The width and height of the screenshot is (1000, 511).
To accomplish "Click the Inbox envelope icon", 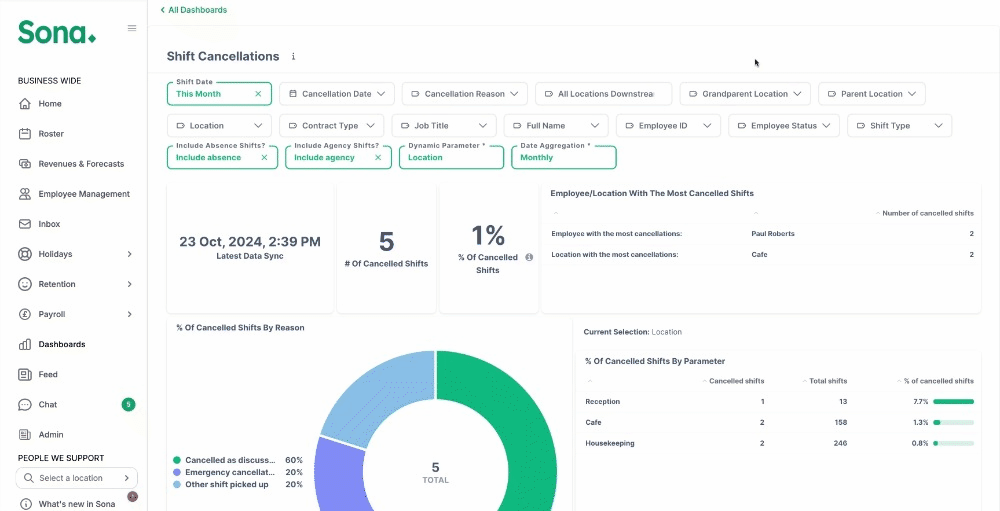I will [x=25, y=224].
